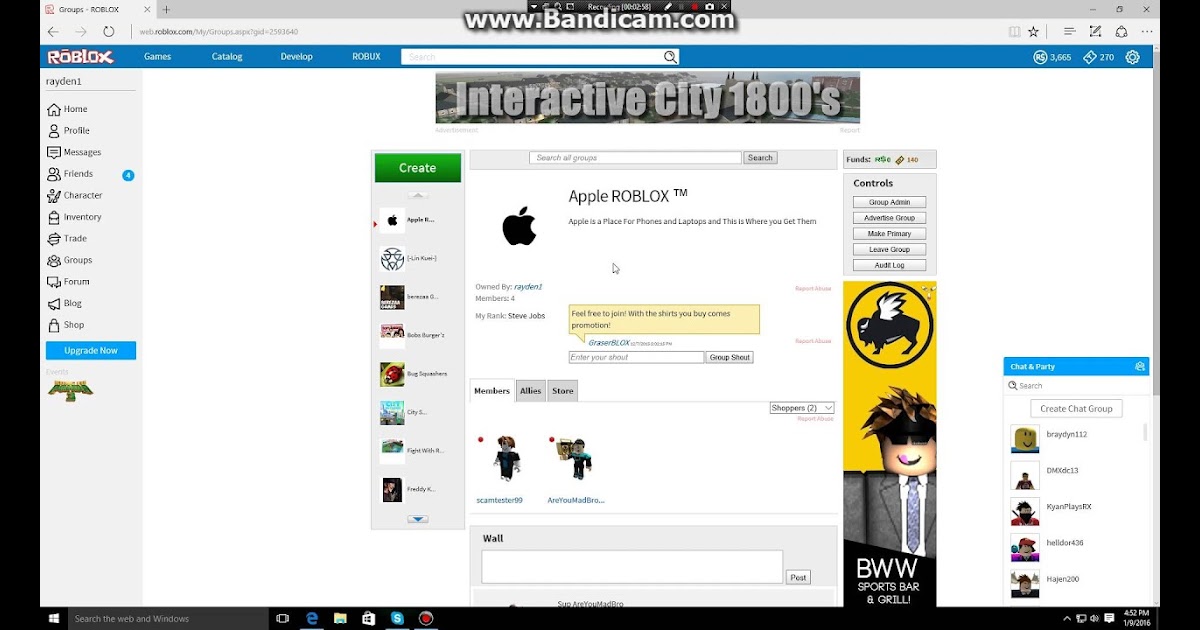Viewport: 1200px width, 630px height.
Task: Open the Games menu
Action: click(x=157, y=57)
